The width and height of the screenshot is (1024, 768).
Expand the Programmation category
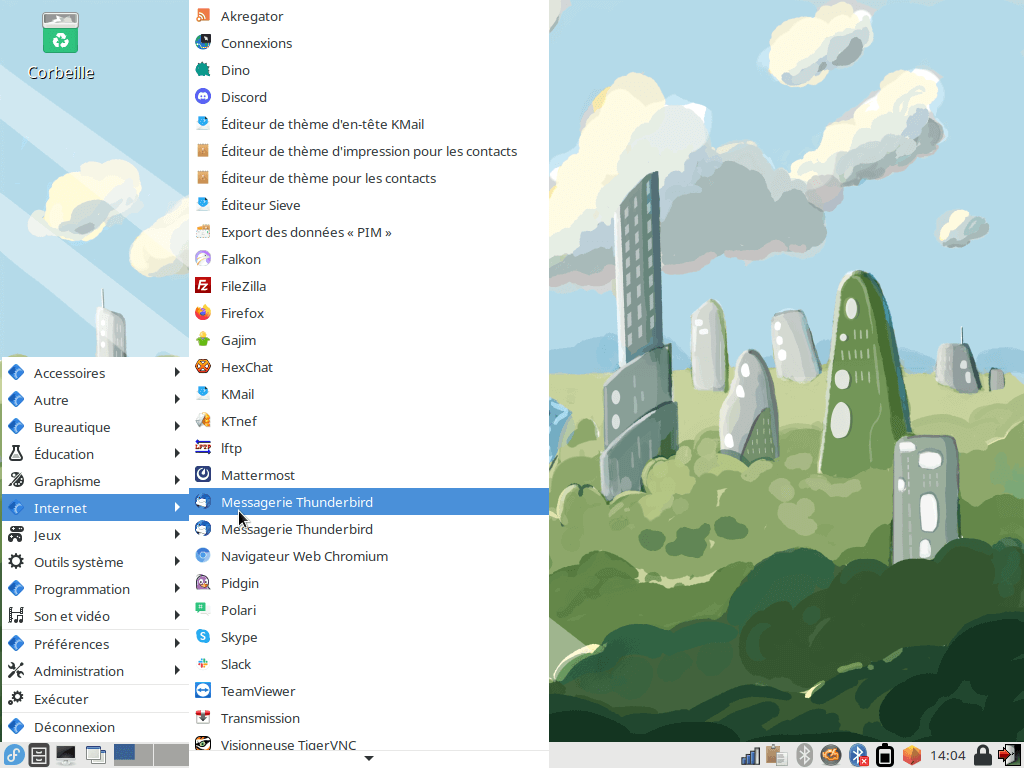point(95,589)
